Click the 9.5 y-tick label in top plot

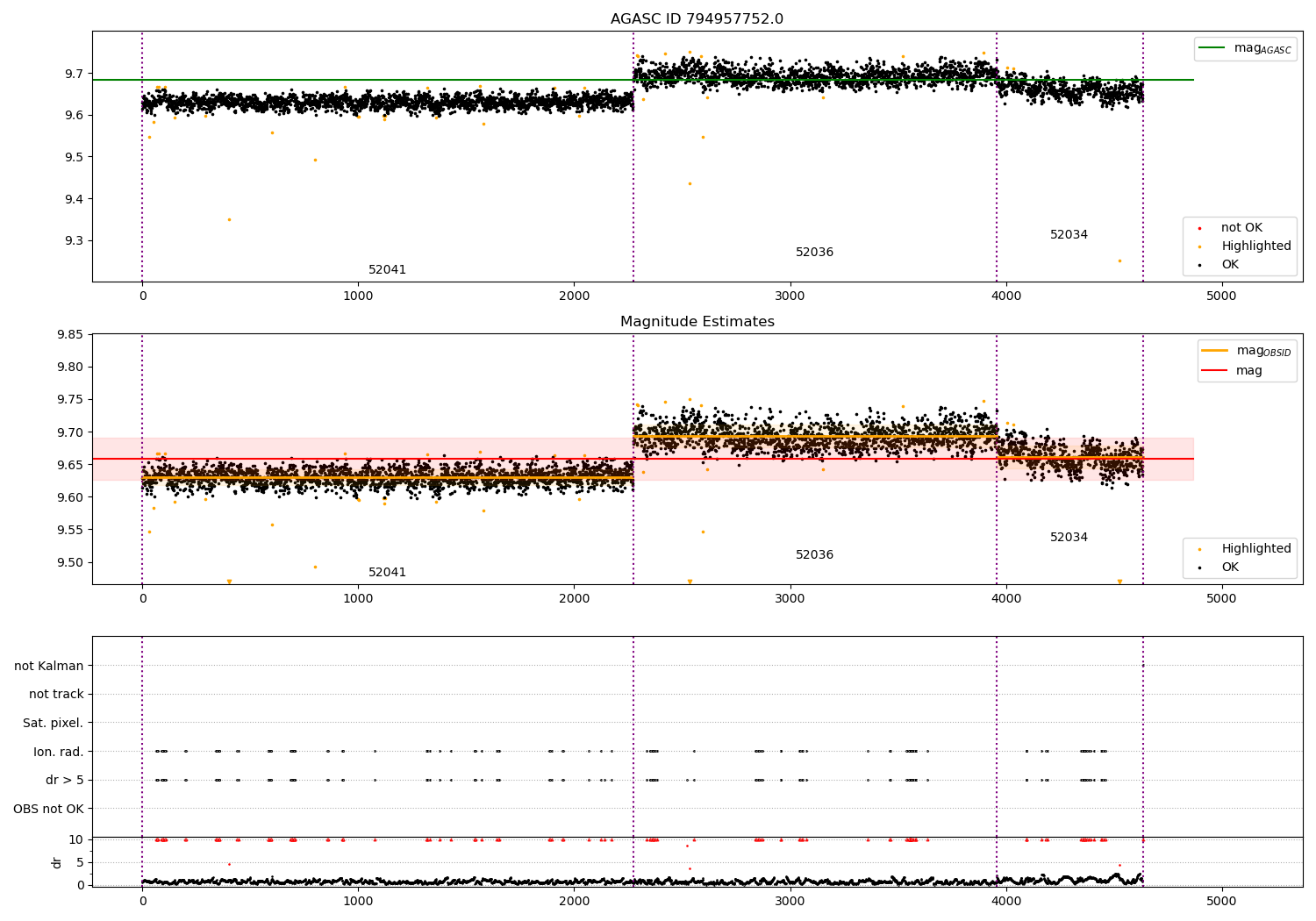pyautogui.click(x=74, y=158)
